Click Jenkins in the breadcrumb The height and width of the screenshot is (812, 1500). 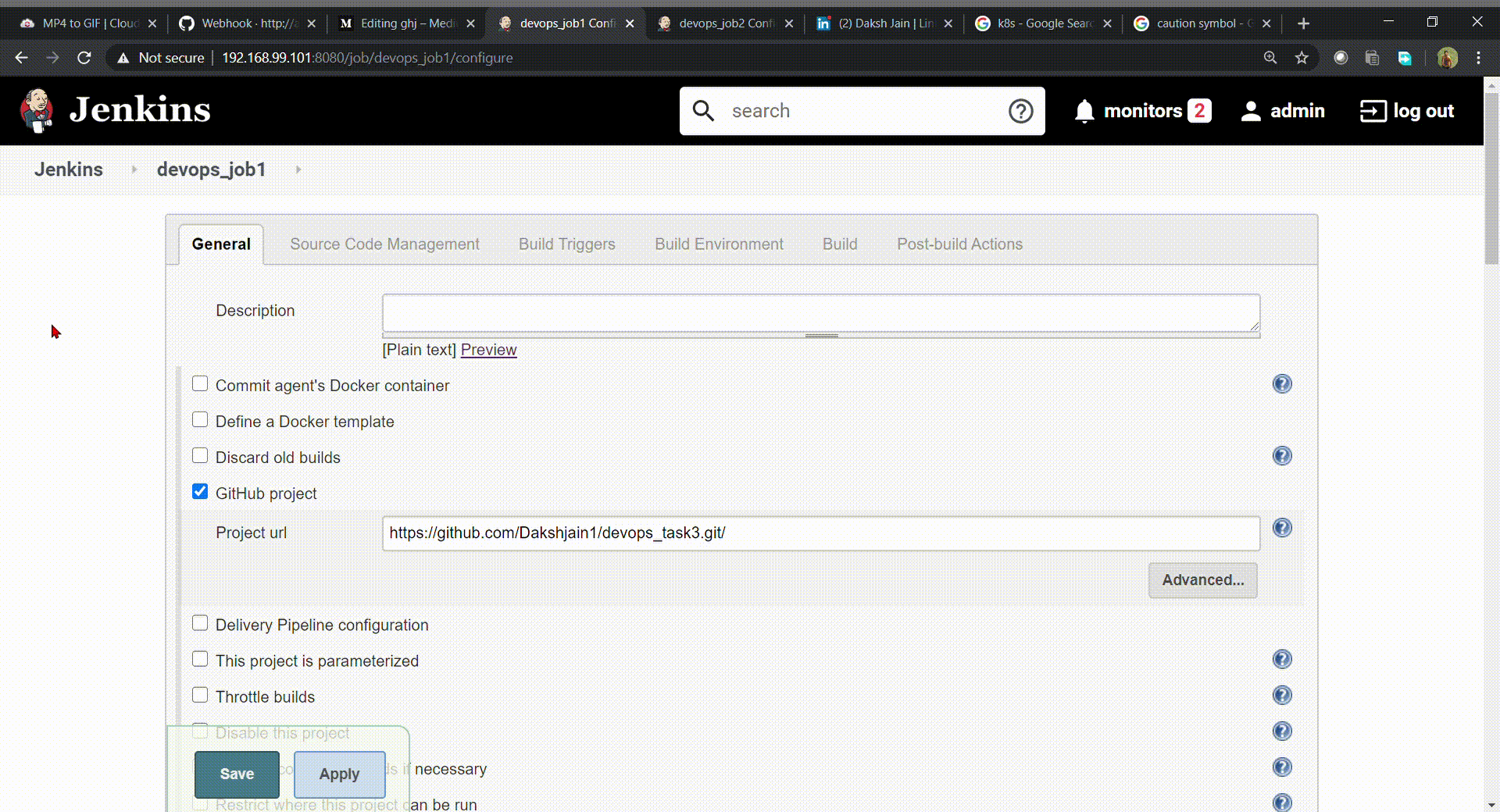[x=69, y=169]
